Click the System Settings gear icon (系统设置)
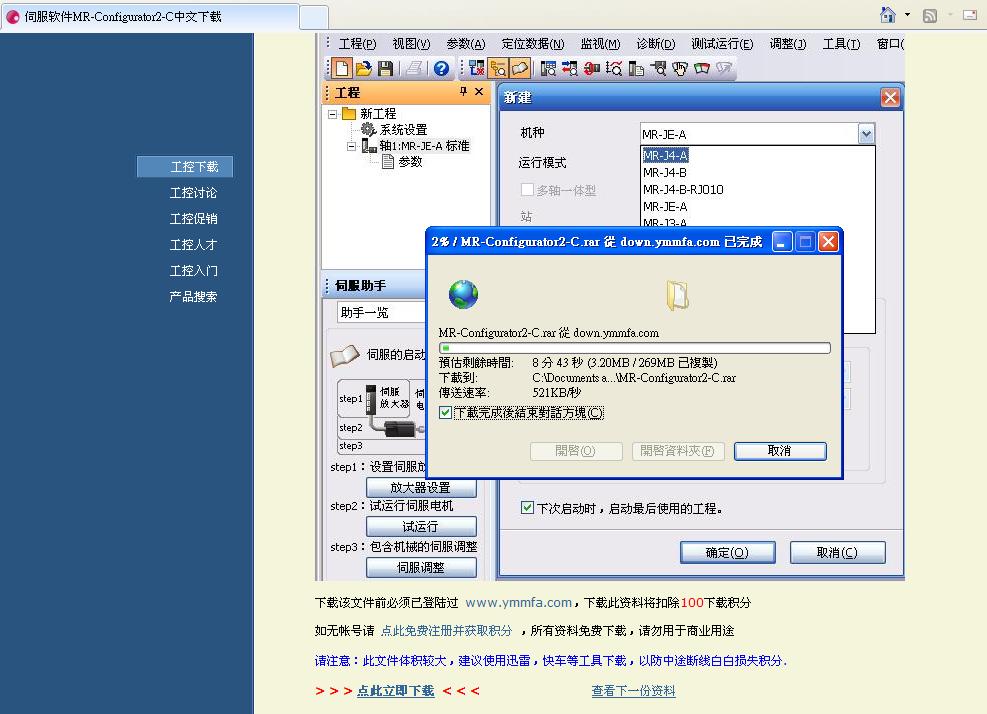 coord(368,130)
